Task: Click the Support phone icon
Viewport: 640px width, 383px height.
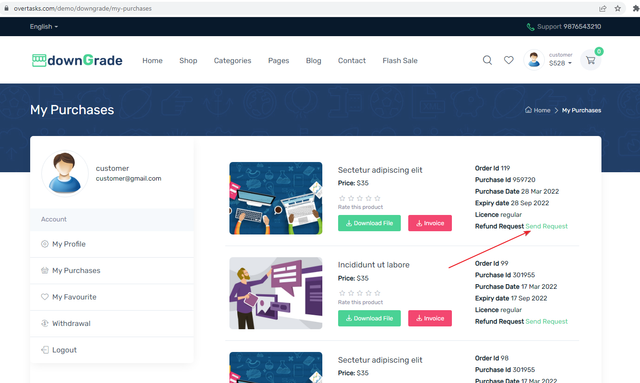Action: [530, 27]
